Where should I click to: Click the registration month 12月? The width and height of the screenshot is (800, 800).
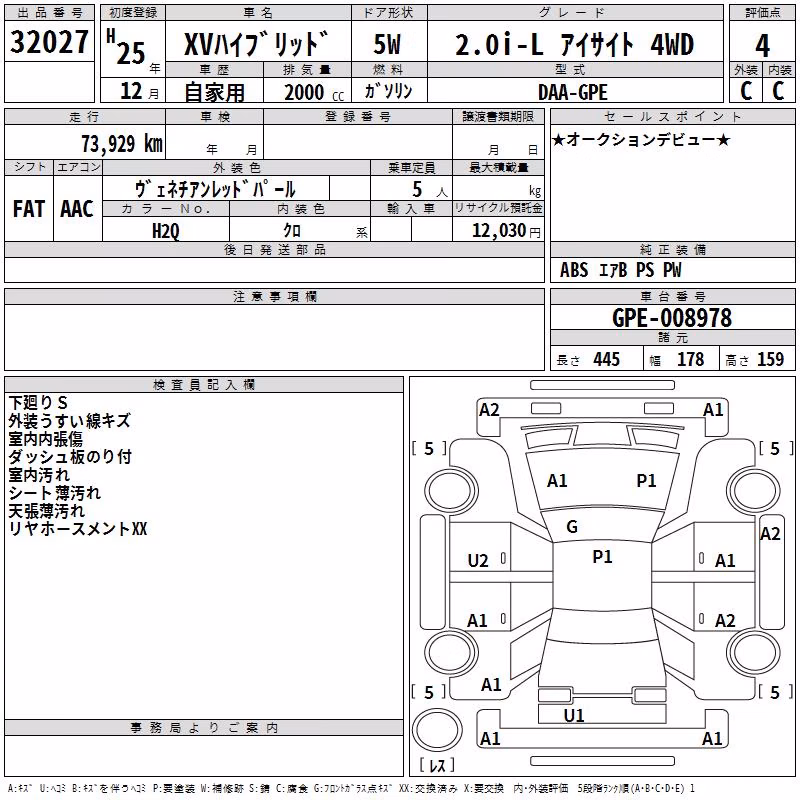tap(139, 91)
